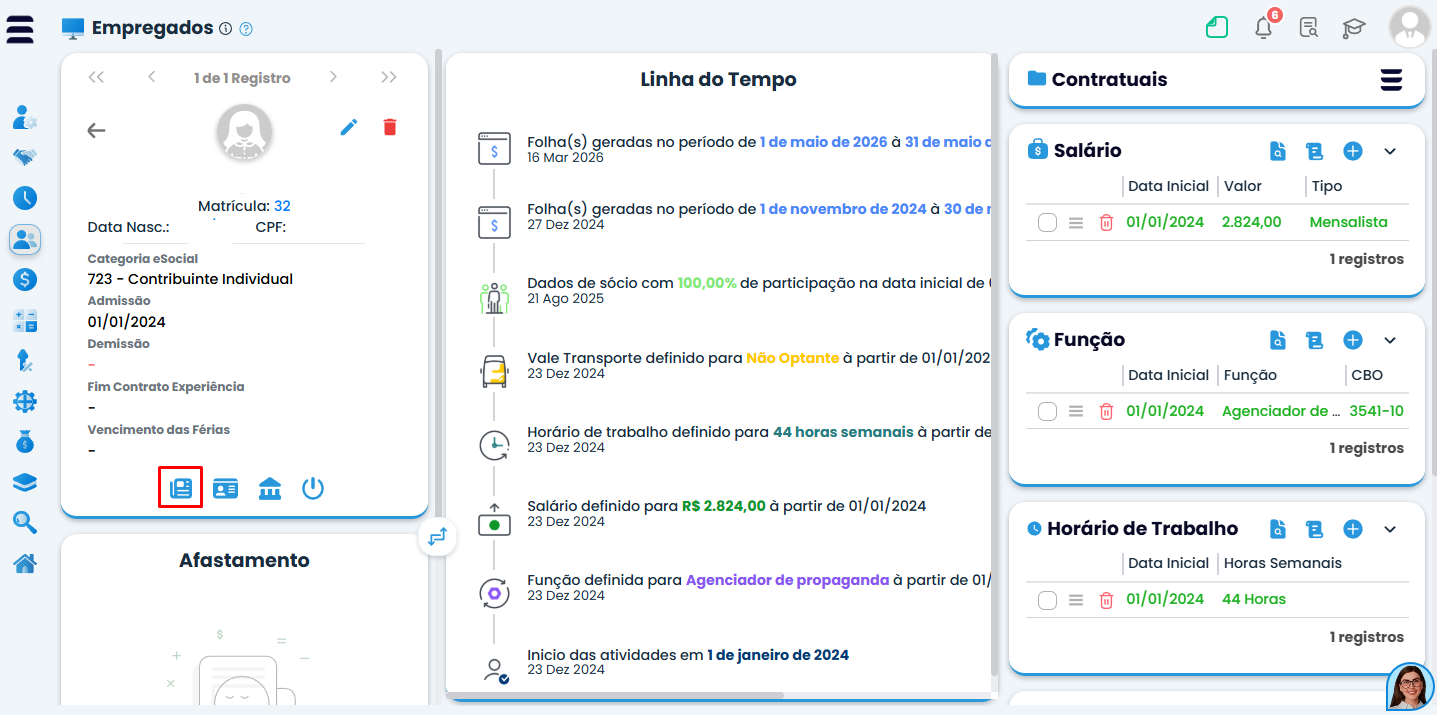Open the main hamburger menu at top left
1437x715 pixels.
click(20, 29)
